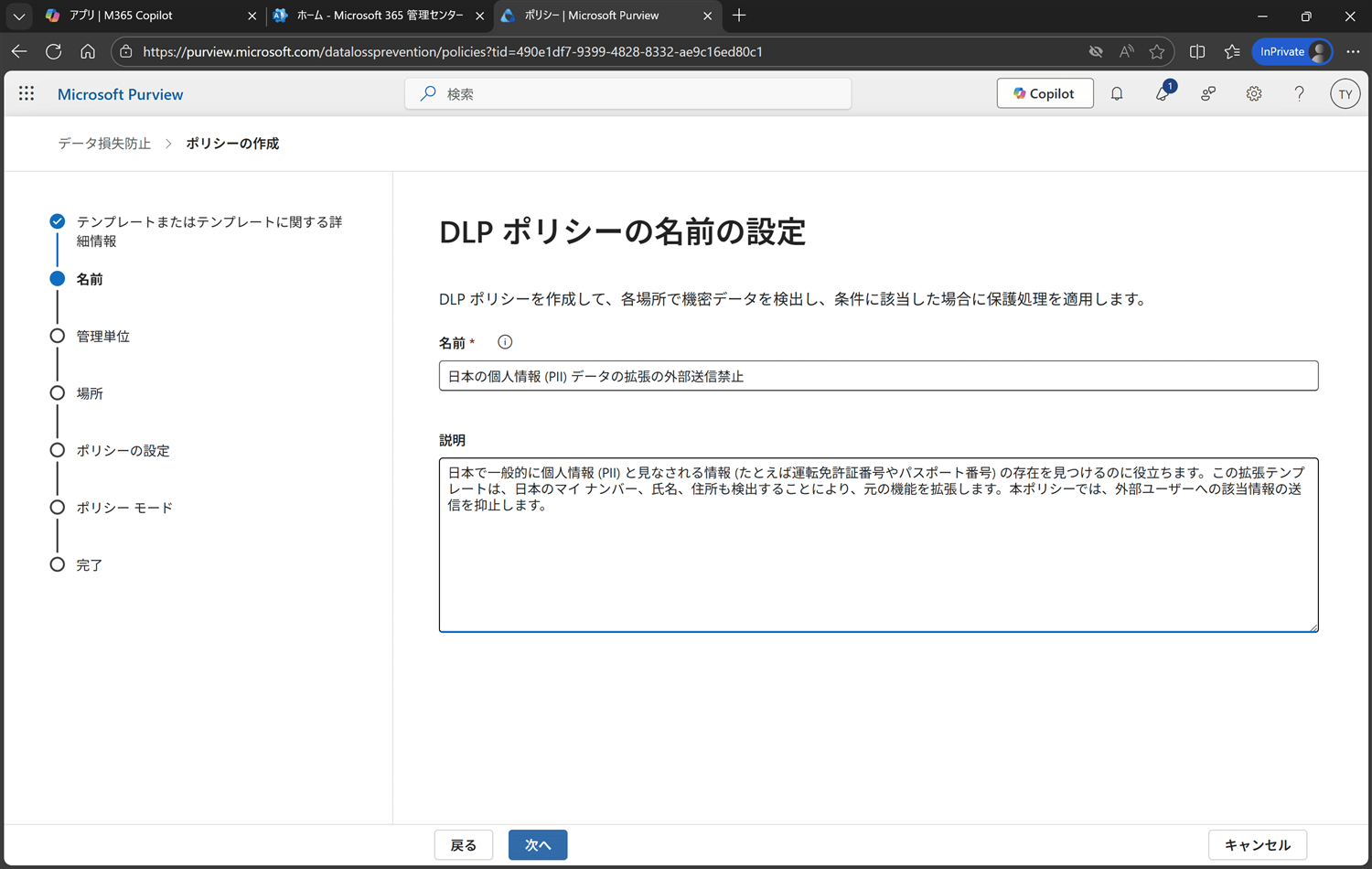The height and width of the screenshot is (869, 1372).
Task: Click the browser address bar URL
Action: click(453, 51)
